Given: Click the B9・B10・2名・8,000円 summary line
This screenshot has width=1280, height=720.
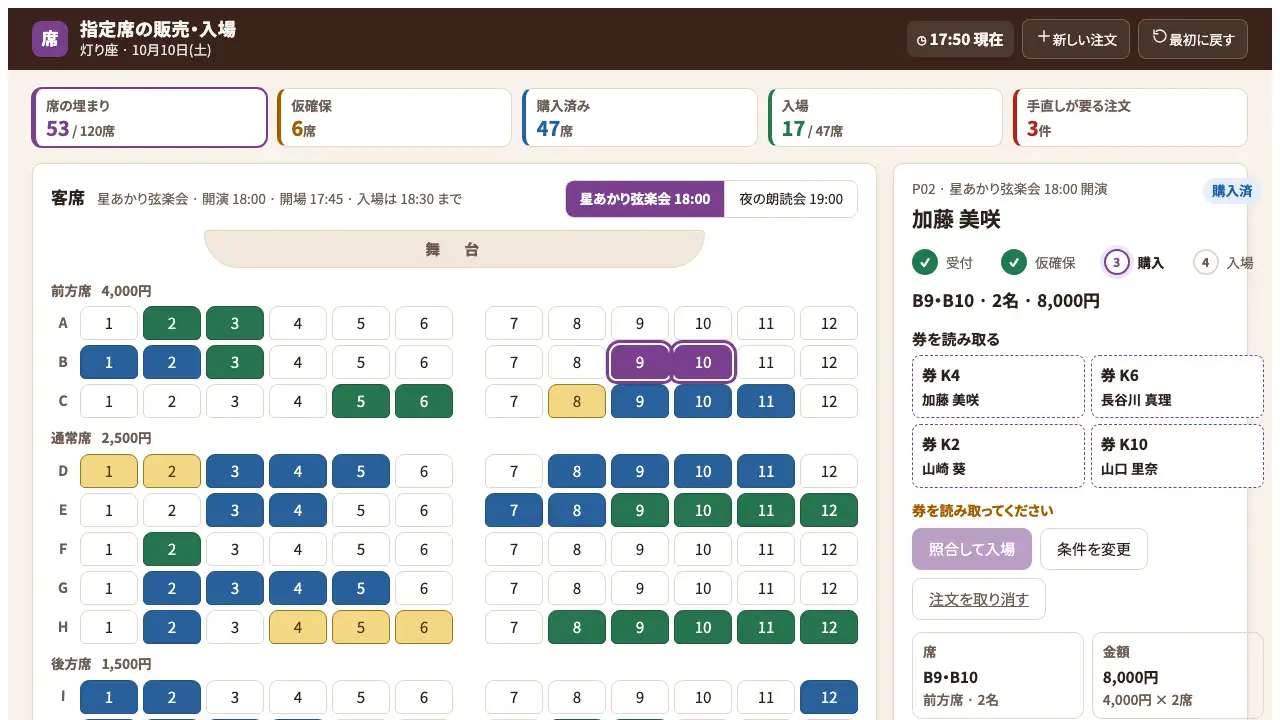Looking at the screenshot, I should (1006, 301).
